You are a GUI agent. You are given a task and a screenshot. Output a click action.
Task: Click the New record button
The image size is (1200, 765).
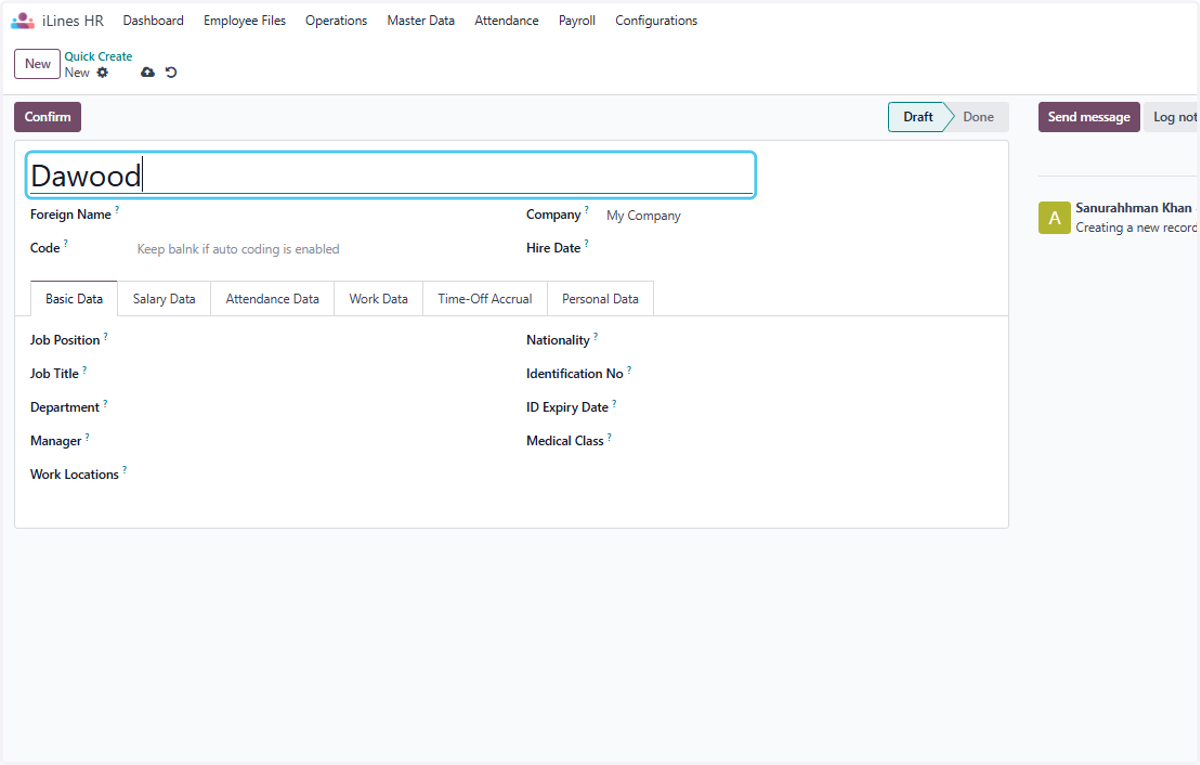click(37, 64)
